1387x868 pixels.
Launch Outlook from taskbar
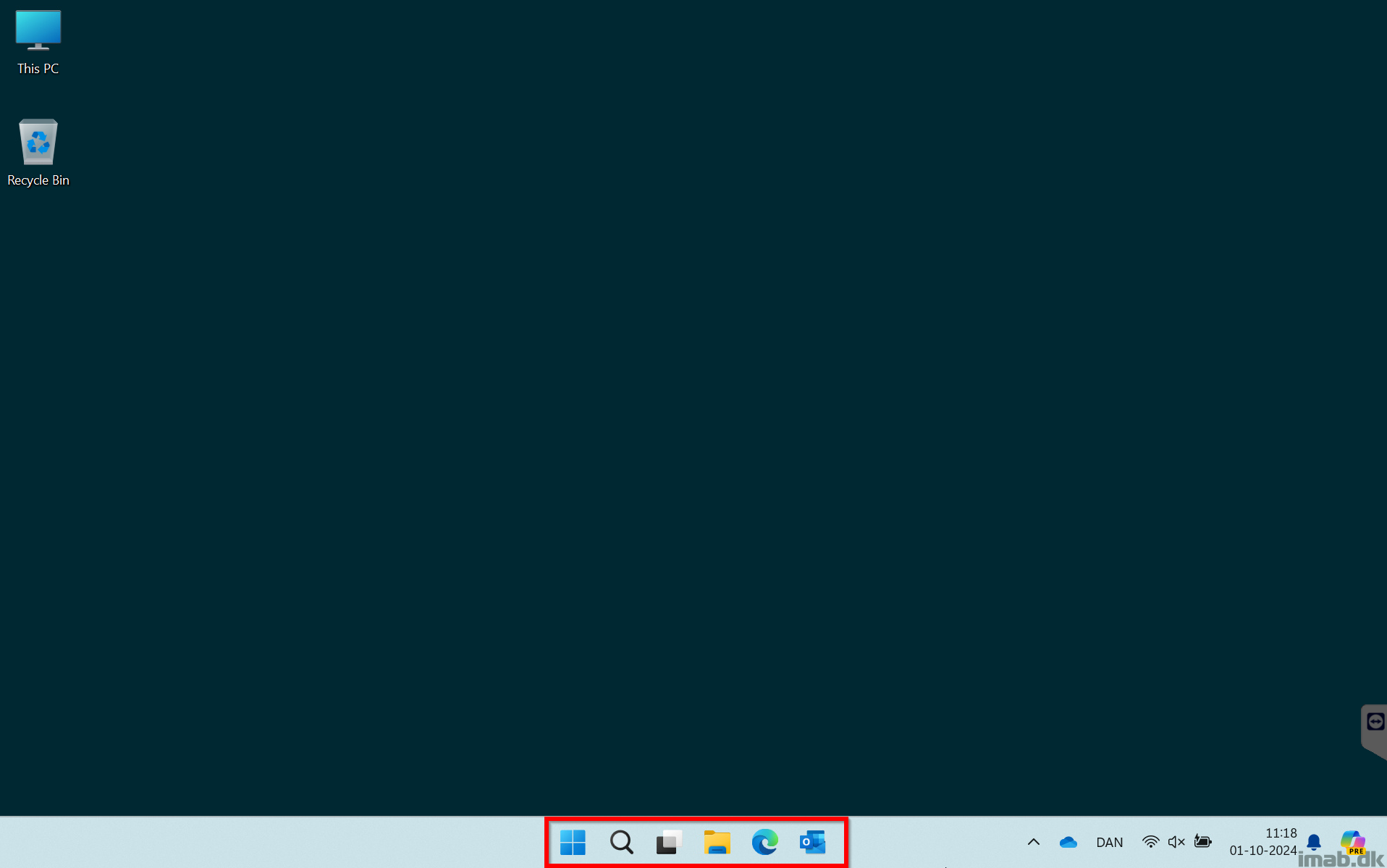(x=812, y=842)
